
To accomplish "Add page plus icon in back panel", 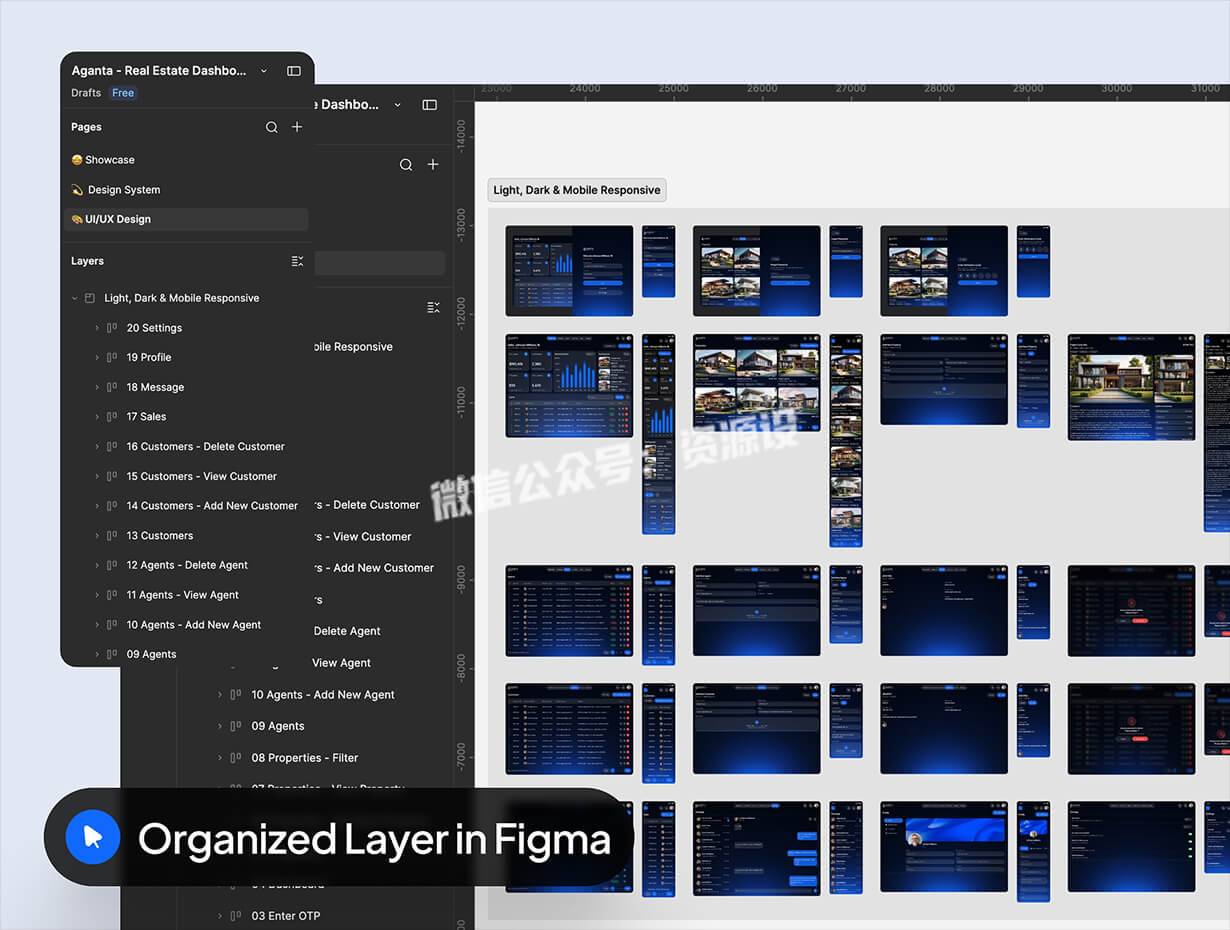I will click(x=433, y=165).
